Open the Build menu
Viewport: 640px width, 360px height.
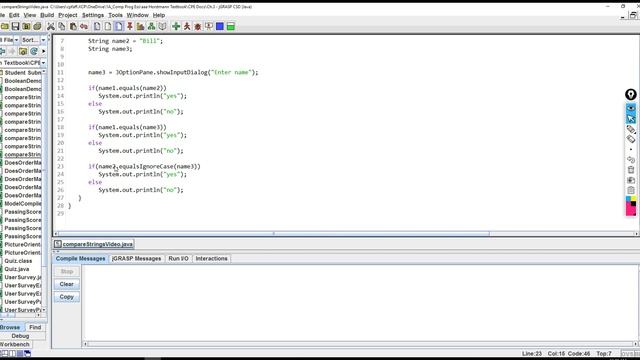(47, 15)
